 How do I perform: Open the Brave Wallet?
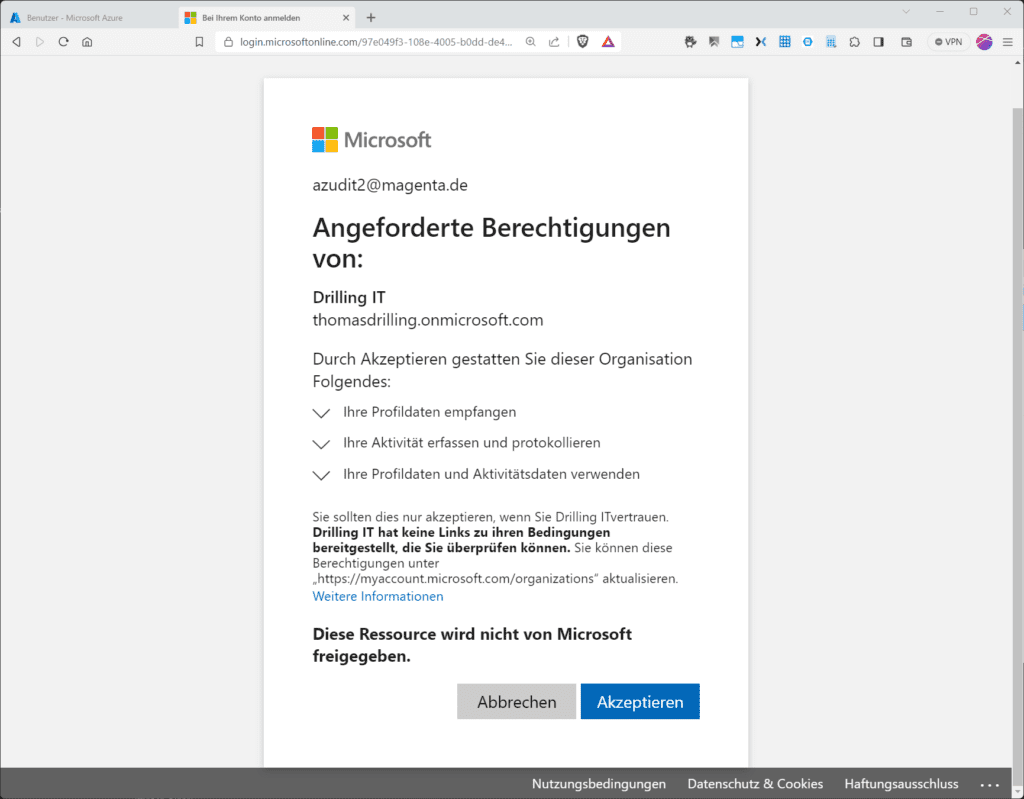[906, 42]
